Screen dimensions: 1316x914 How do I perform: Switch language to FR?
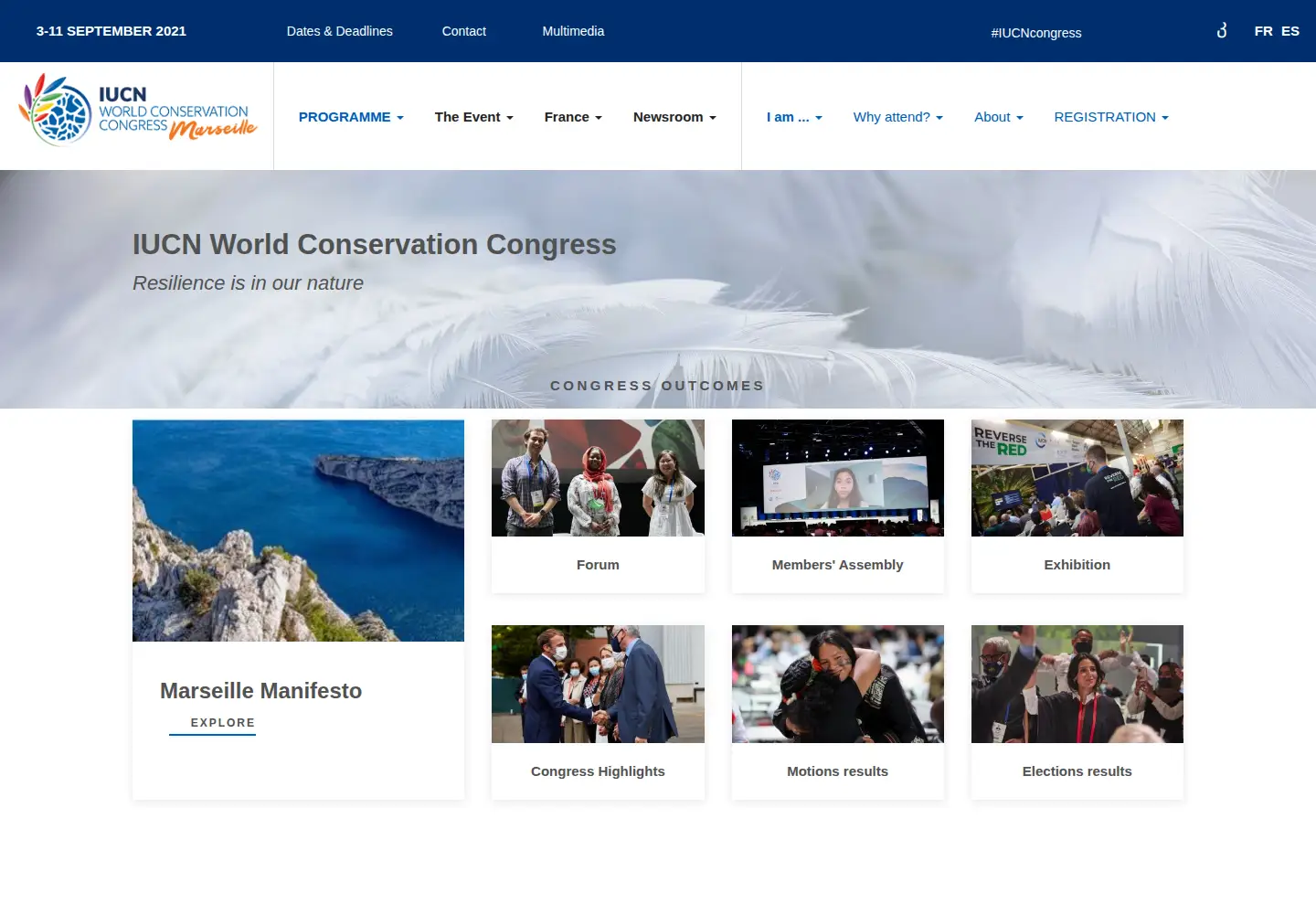tap(1264, 31)
